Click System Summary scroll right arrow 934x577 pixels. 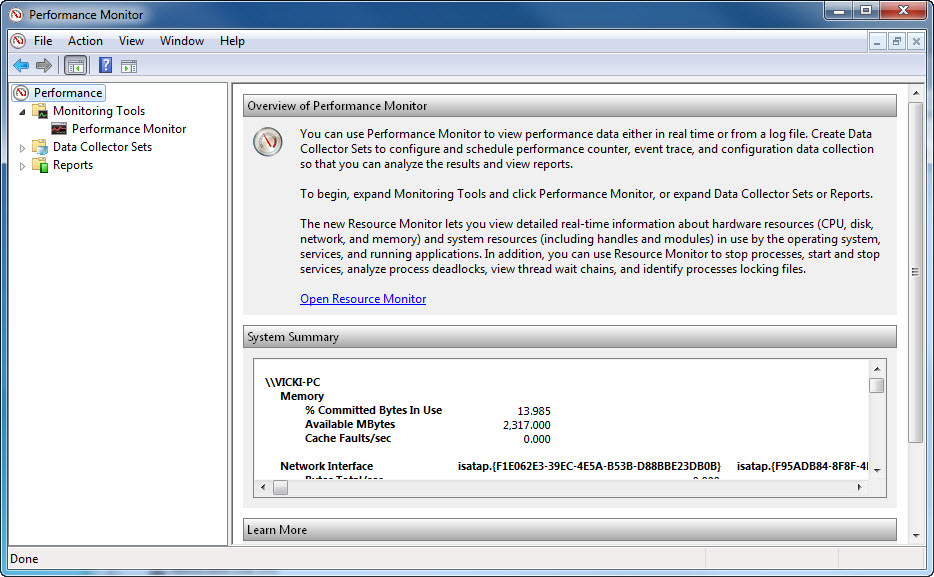tap(859, 487)
